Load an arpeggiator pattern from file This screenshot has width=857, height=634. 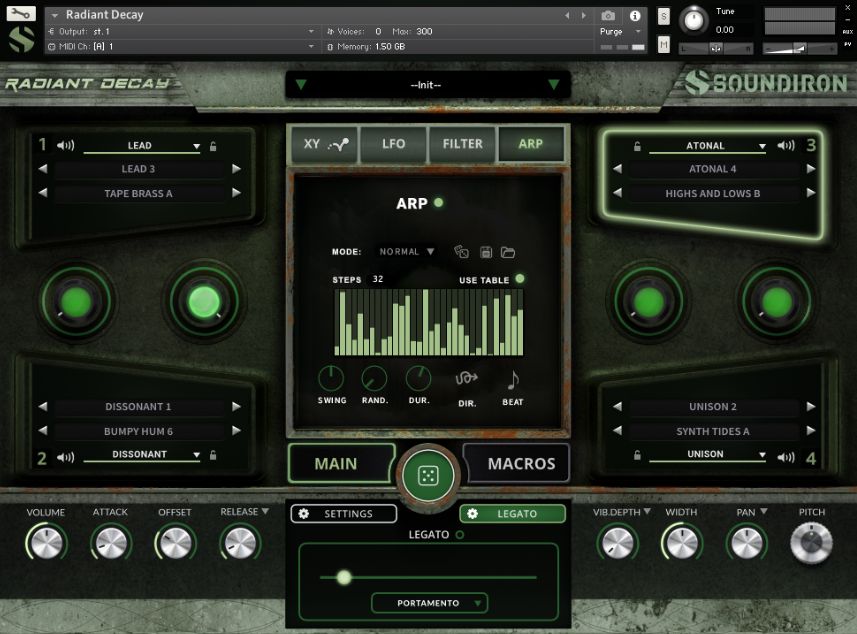(x=508, y=251)
